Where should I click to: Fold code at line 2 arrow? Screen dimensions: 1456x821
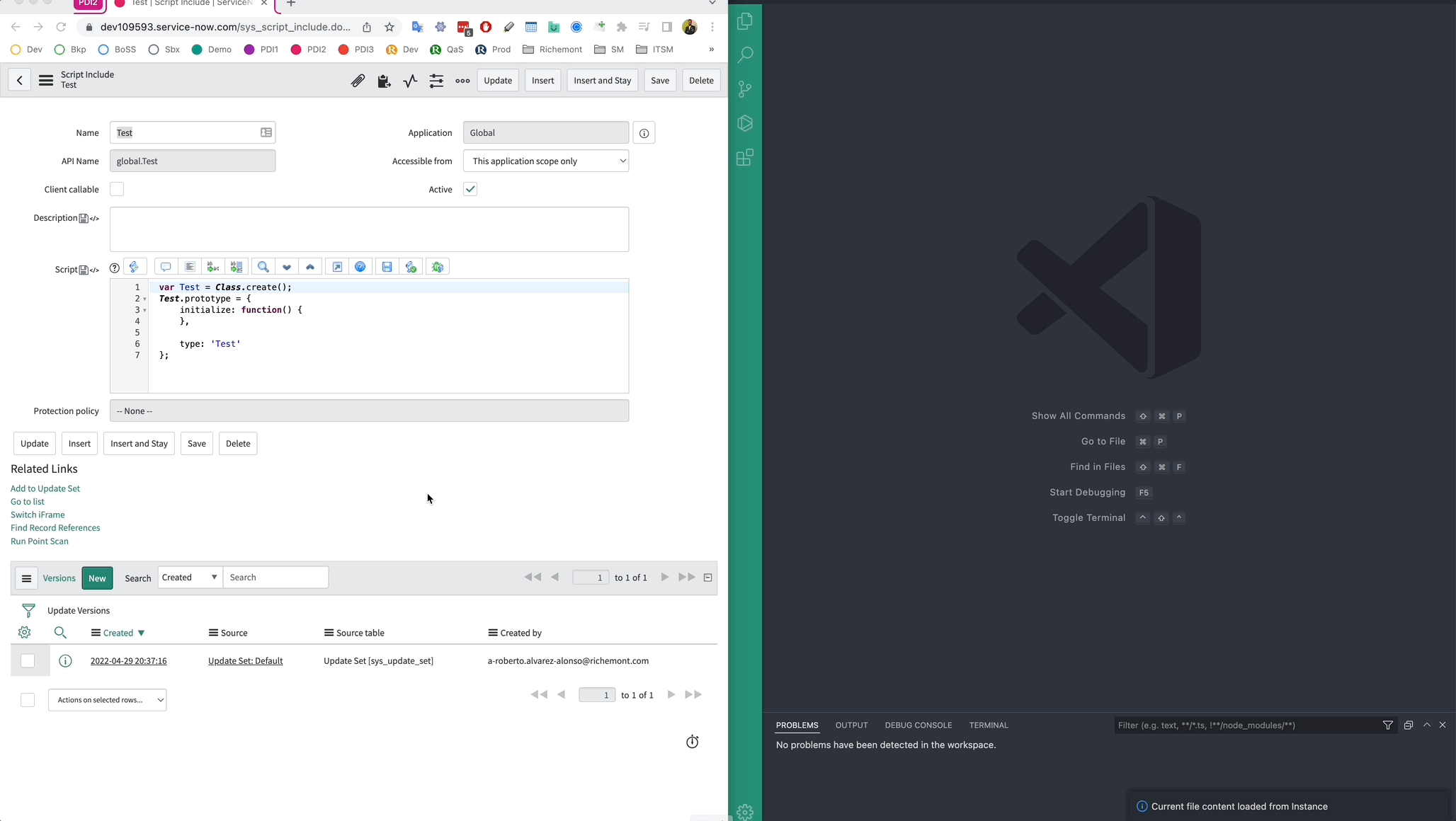(144, 299)
